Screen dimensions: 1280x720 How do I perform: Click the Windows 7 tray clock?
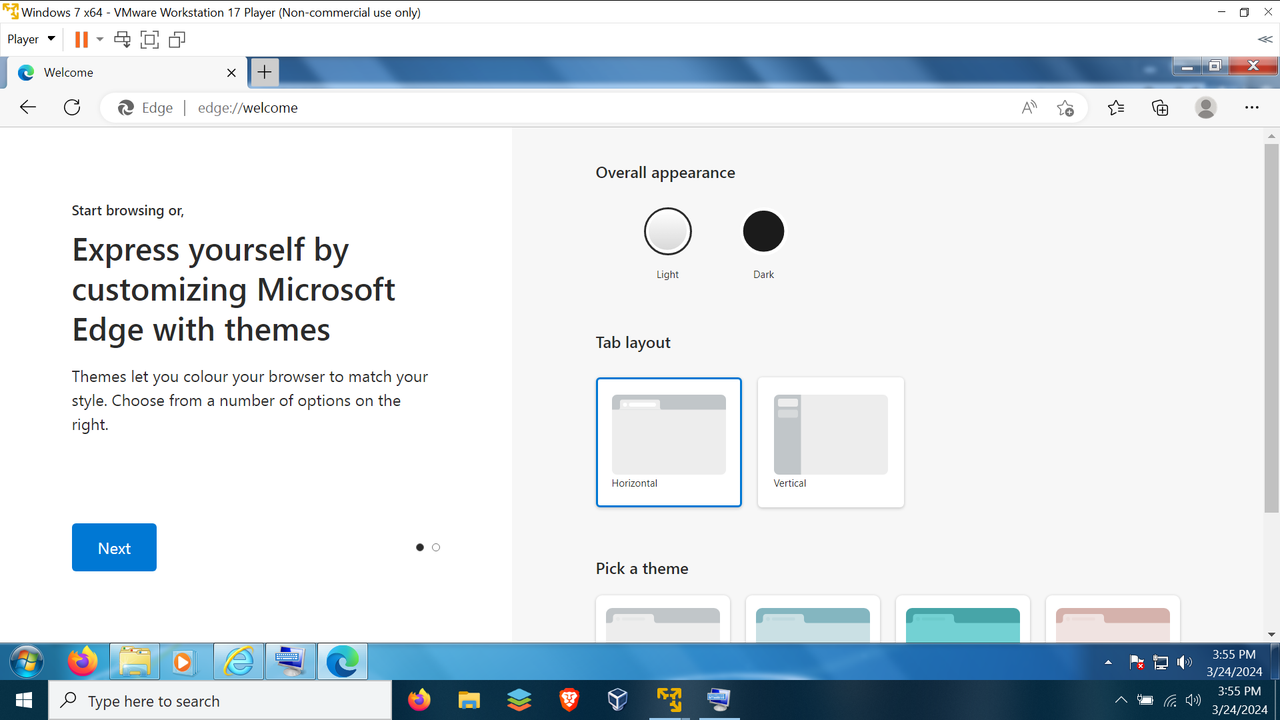pyautogui.click(x=1236, y=662)
